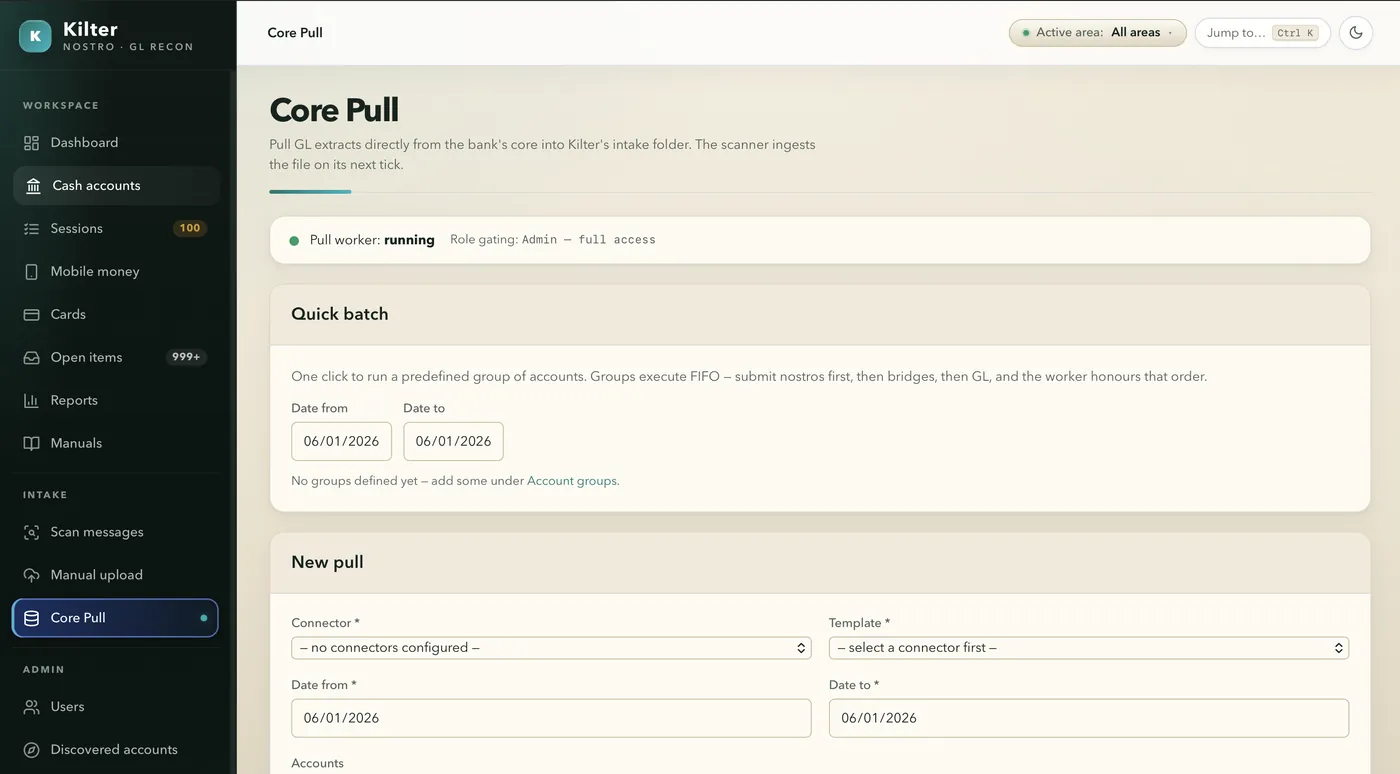Click the Scan messages icon
Viewport: 1400px width, 774px height.
32,533
